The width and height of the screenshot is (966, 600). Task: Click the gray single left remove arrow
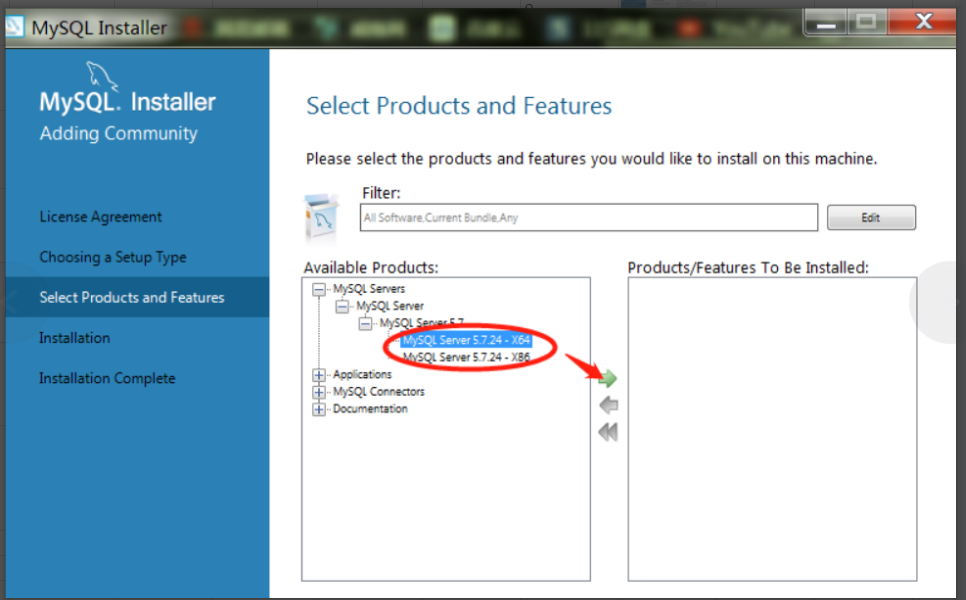(608, 405)
